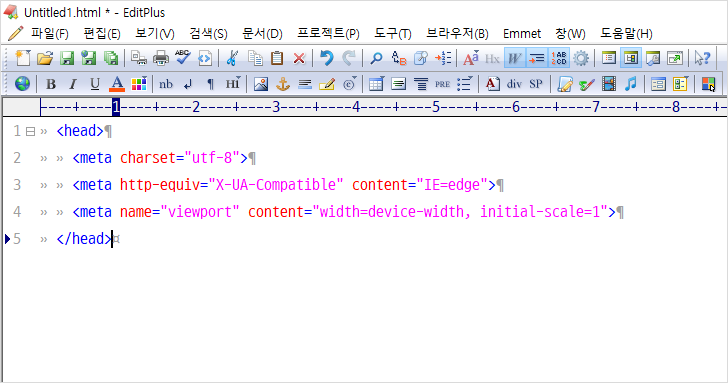Click the Find magnifier icon
728x383 pixels.
pos(376,58)
